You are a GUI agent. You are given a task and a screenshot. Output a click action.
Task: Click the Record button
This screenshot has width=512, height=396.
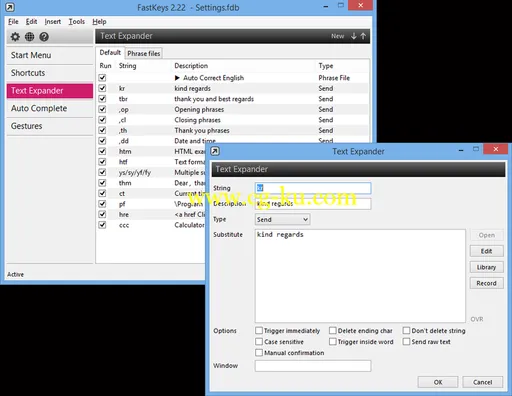tap(486, 283)
